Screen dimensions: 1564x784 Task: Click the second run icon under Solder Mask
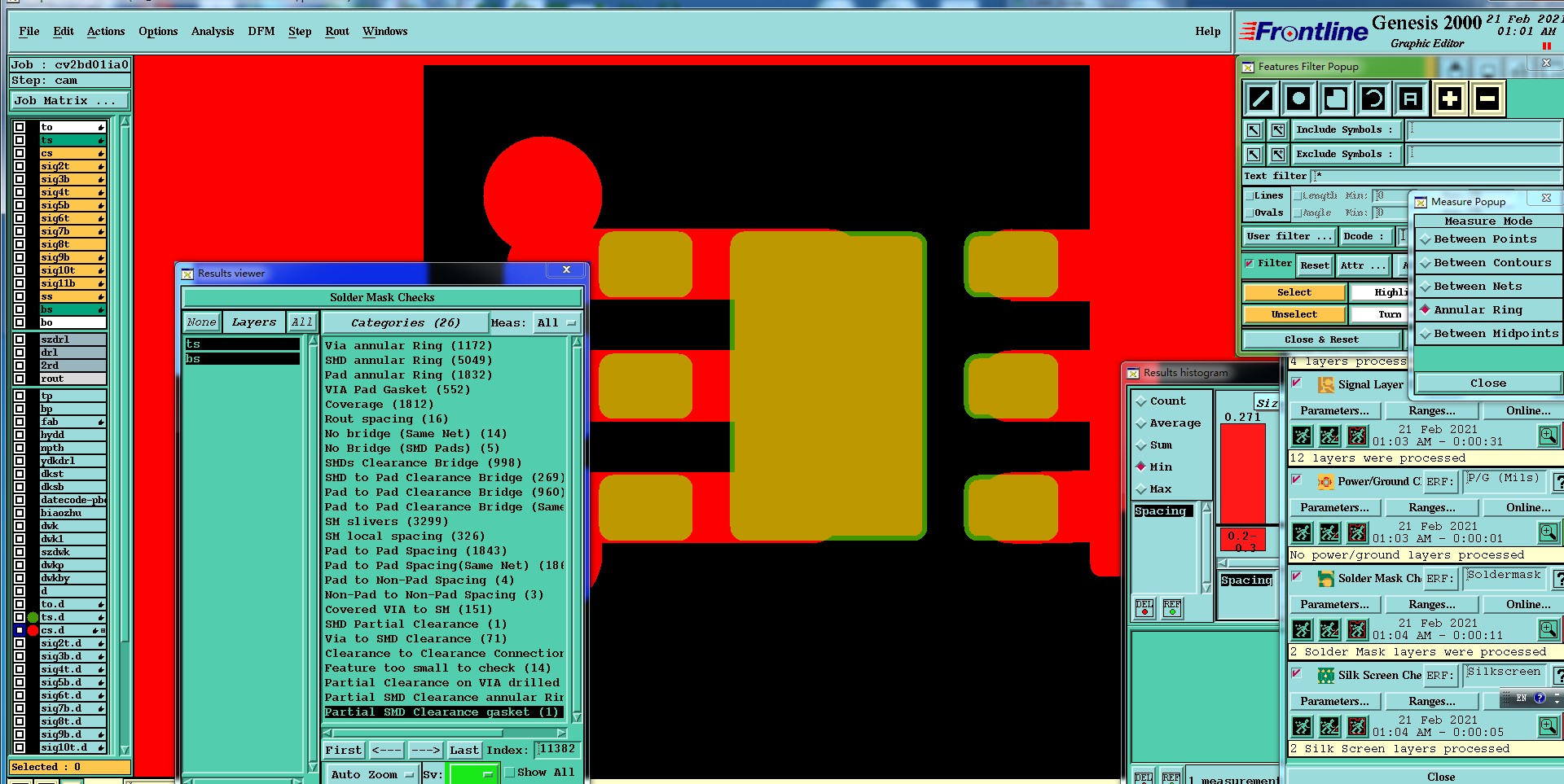click(x=1329, y=630)
